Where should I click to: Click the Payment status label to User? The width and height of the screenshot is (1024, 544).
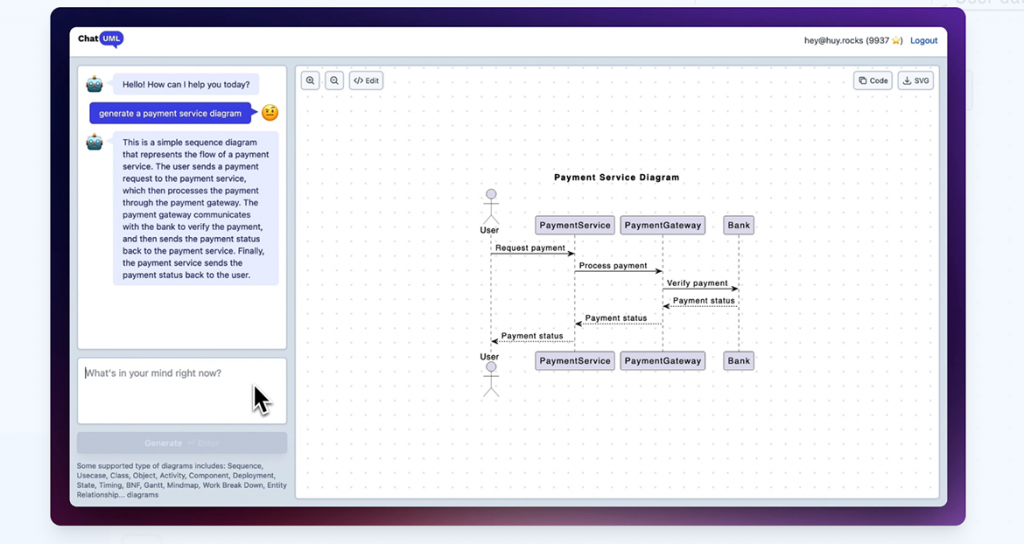pos(532,336)
